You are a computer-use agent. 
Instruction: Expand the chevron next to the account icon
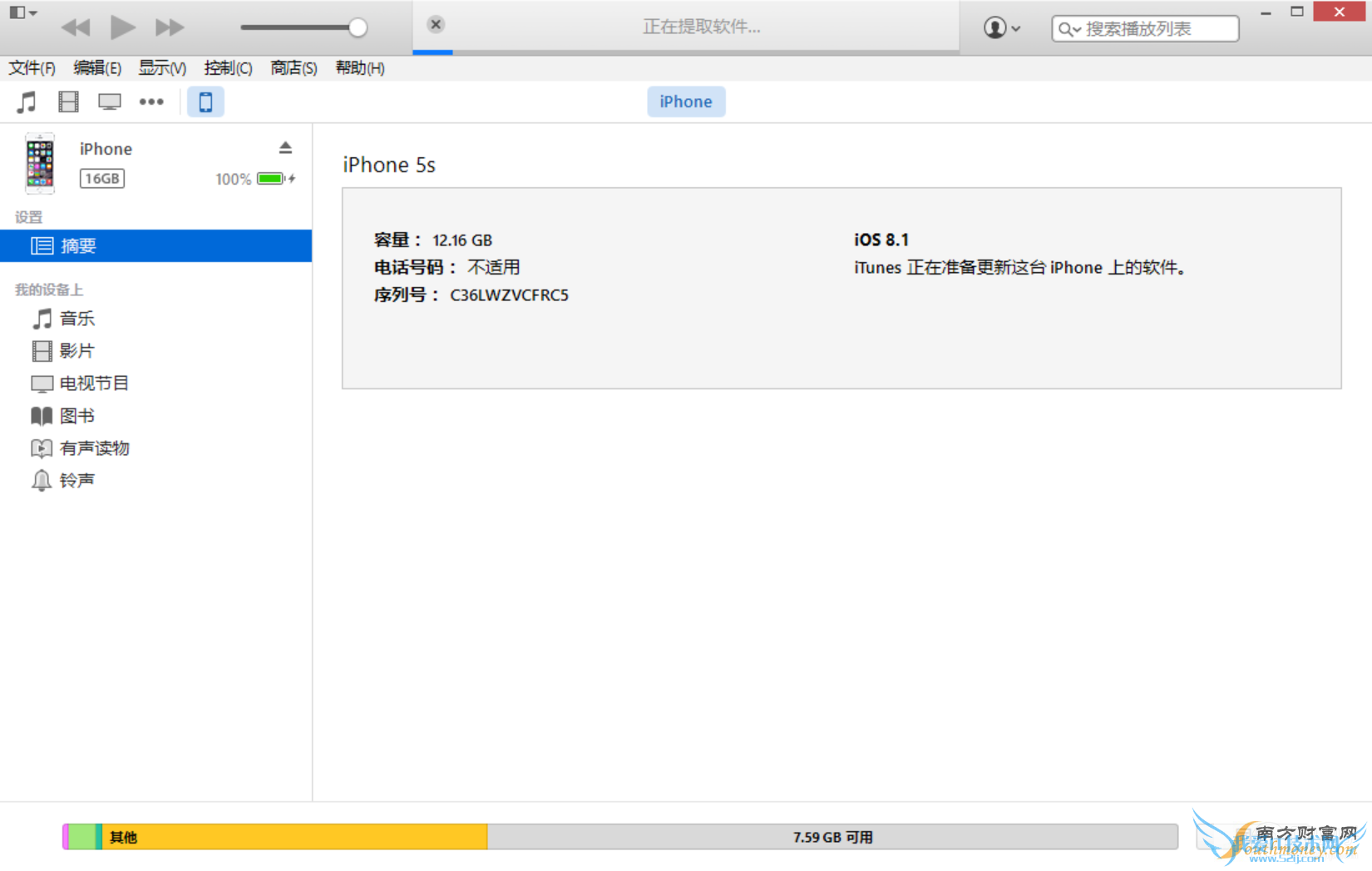[x=1014, y=28]
